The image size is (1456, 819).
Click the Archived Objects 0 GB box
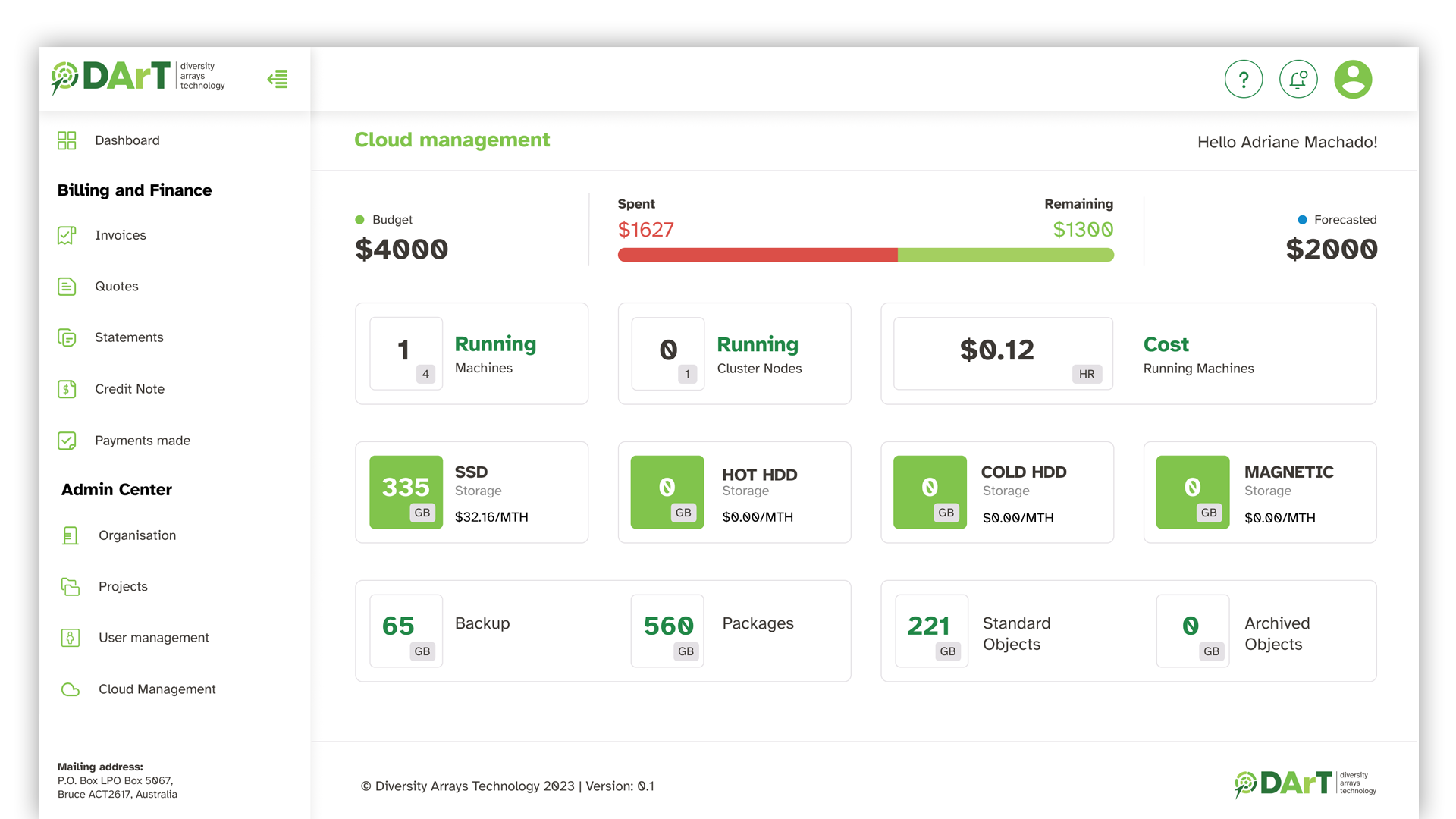(1193, 631)
